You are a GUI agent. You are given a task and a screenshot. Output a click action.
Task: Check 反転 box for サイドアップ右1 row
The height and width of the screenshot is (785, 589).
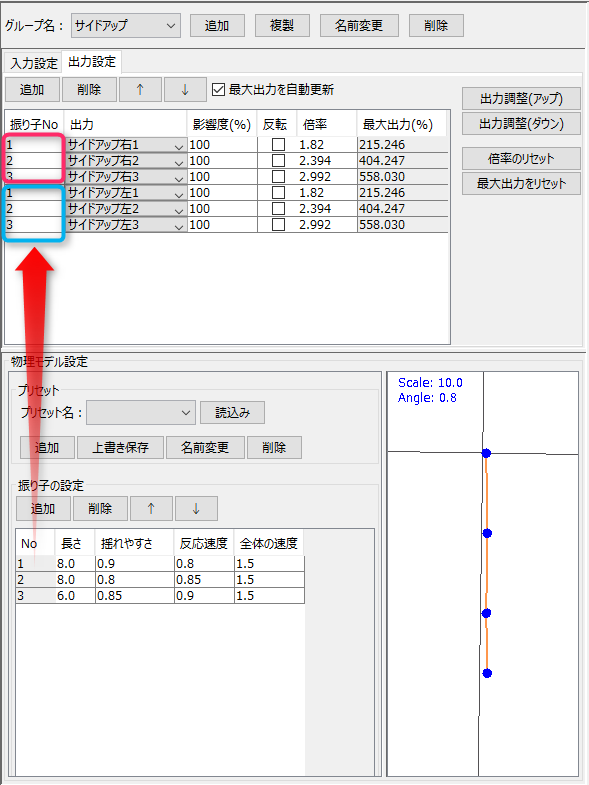[278, 145]
